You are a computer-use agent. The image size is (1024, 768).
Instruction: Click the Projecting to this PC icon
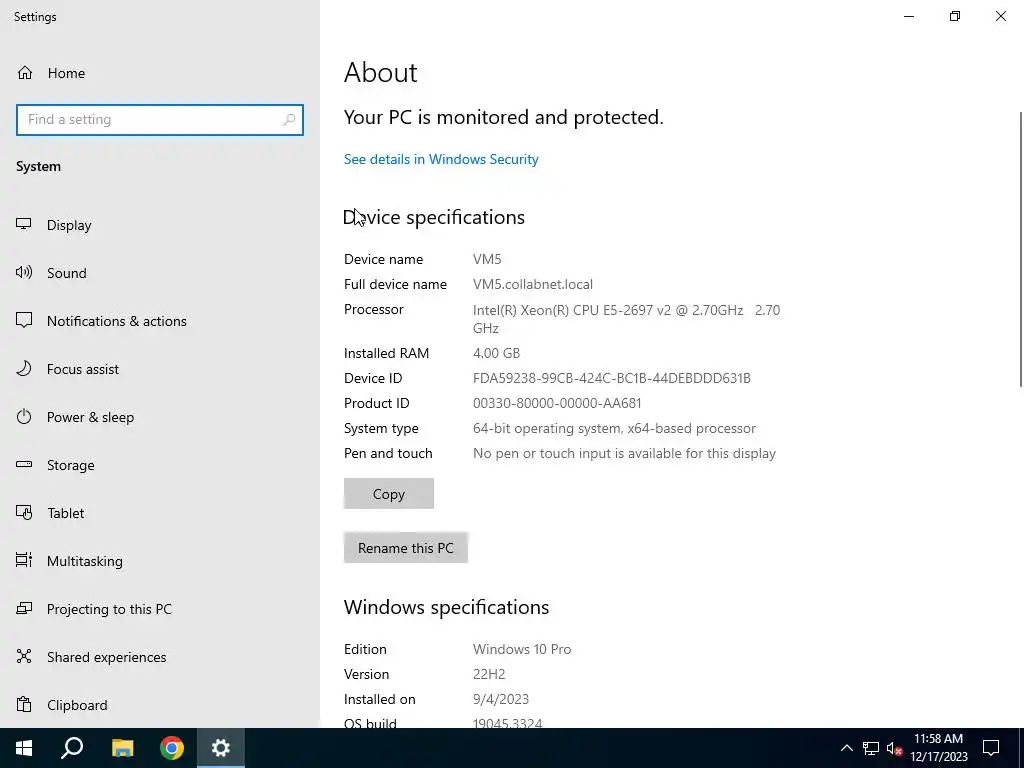click(24, 609)
